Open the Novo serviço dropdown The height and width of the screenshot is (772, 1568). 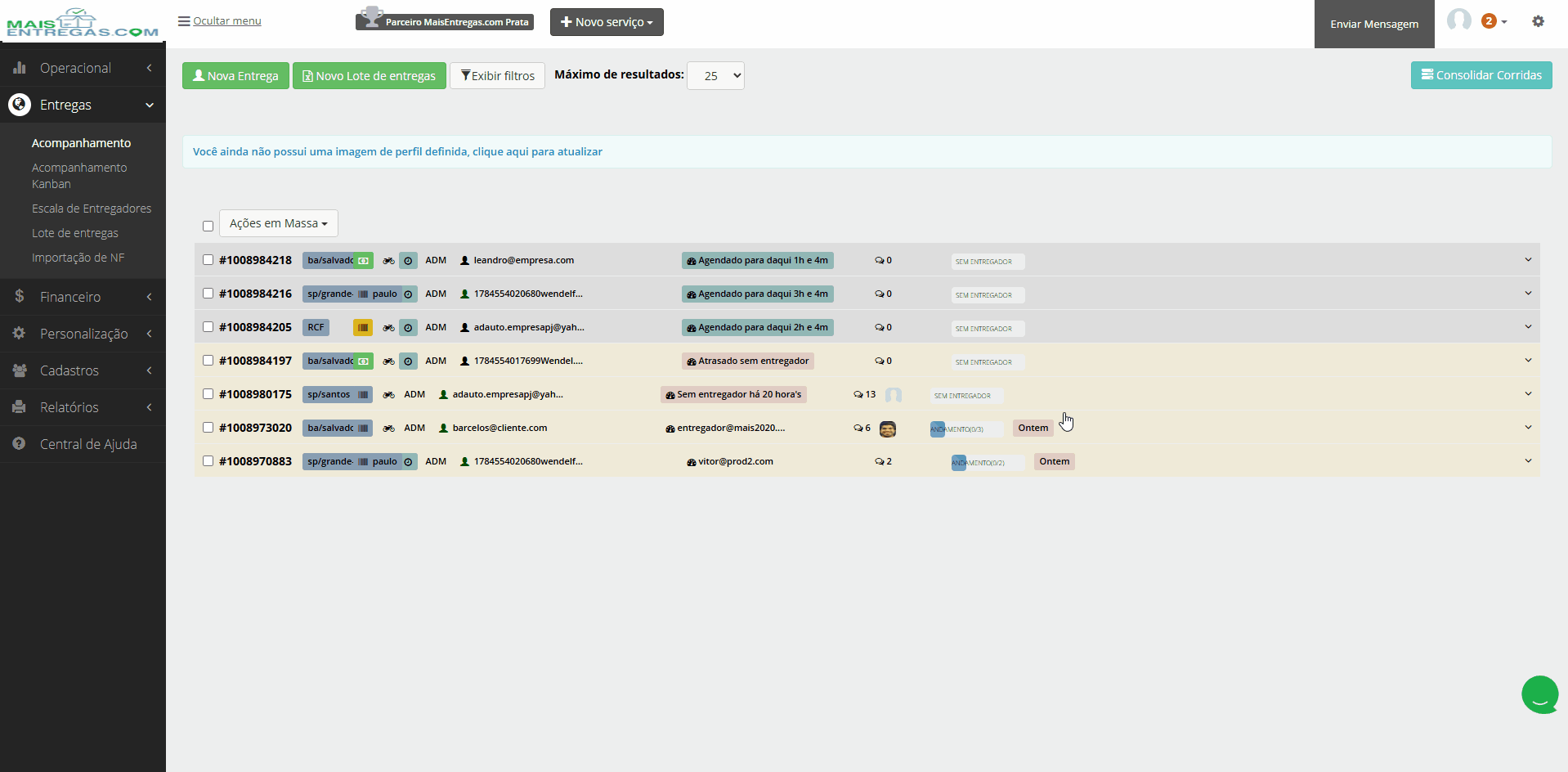(x=607, y=22)
